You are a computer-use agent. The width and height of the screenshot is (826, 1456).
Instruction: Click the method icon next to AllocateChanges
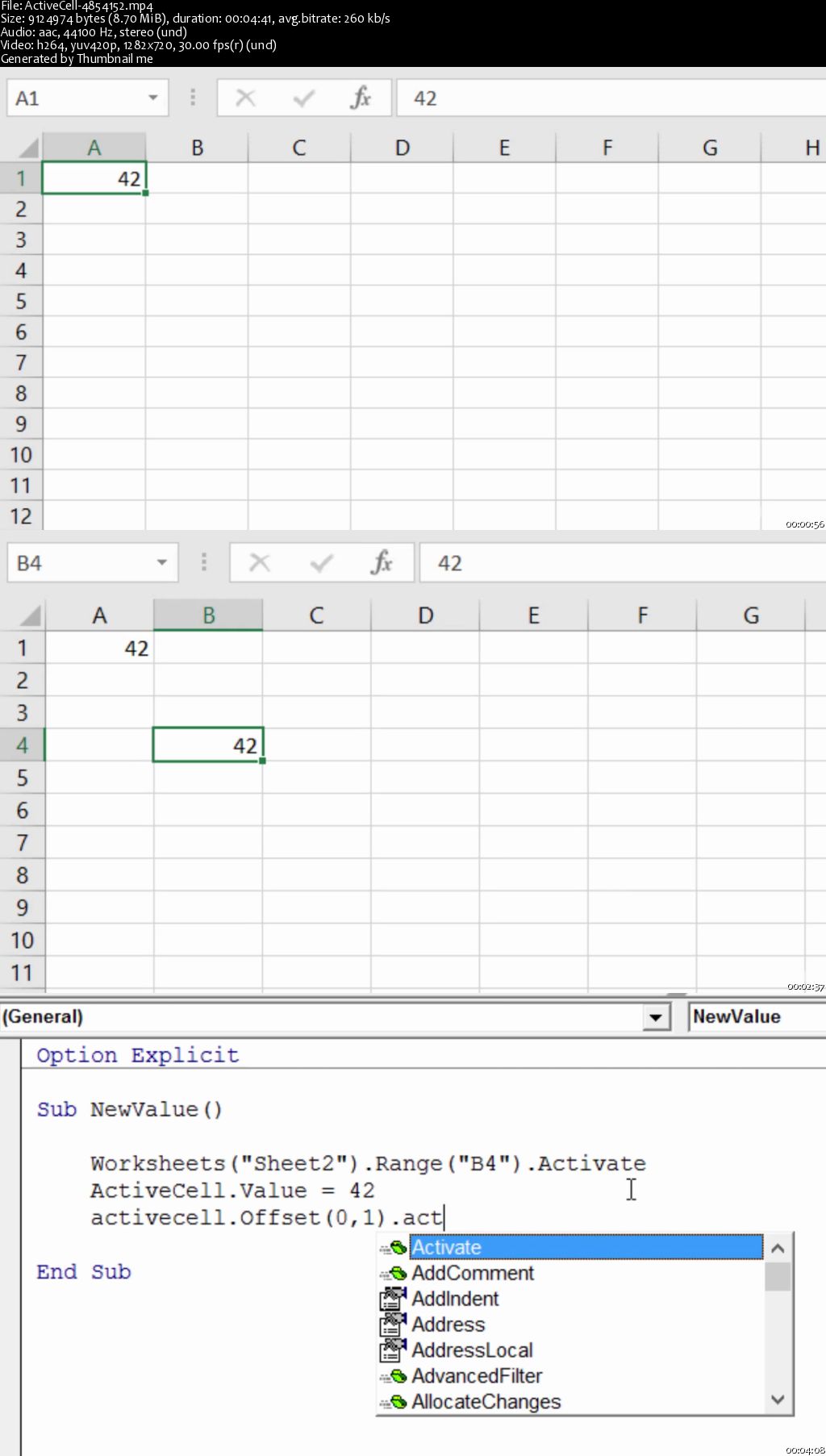tap(393, 1402)
